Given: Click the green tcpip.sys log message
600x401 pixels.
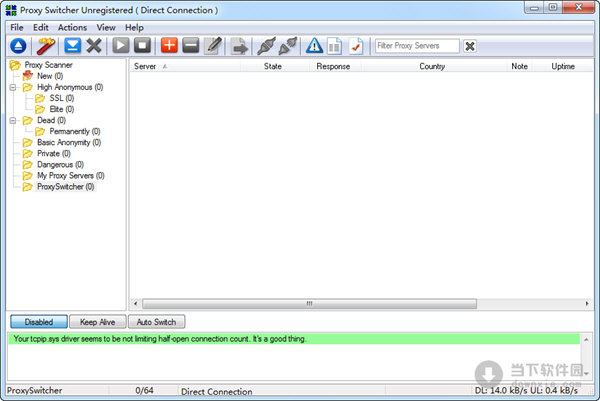Looking at the screenshot, I should 294,339.
